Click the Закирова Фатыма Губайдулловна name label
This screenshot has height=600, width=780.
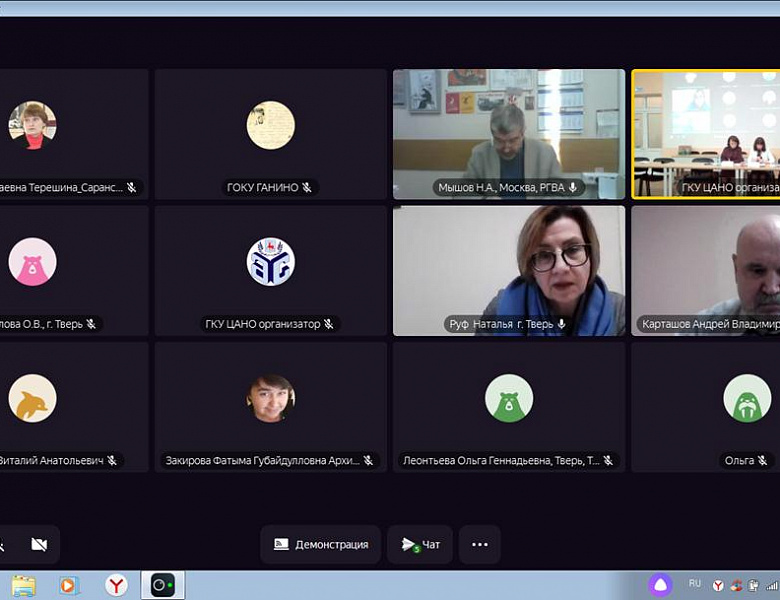tap(262, 461)
